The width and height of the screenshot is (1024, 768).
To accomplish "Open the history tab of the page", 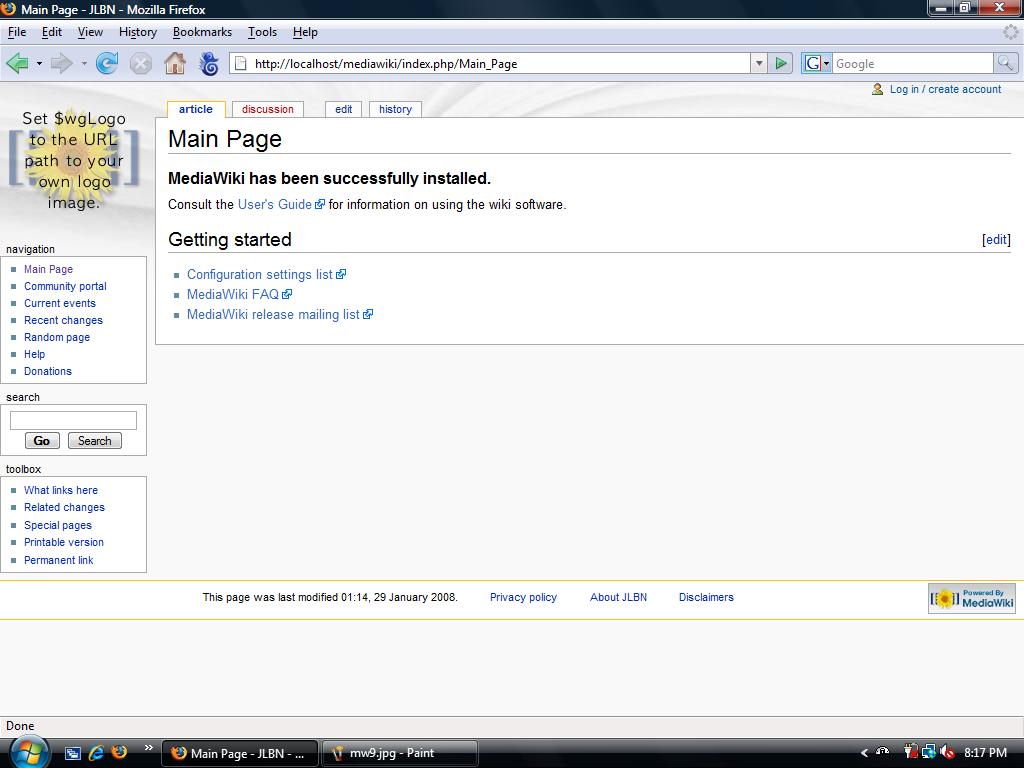I will pyautogui.click(x=395, y=110).
